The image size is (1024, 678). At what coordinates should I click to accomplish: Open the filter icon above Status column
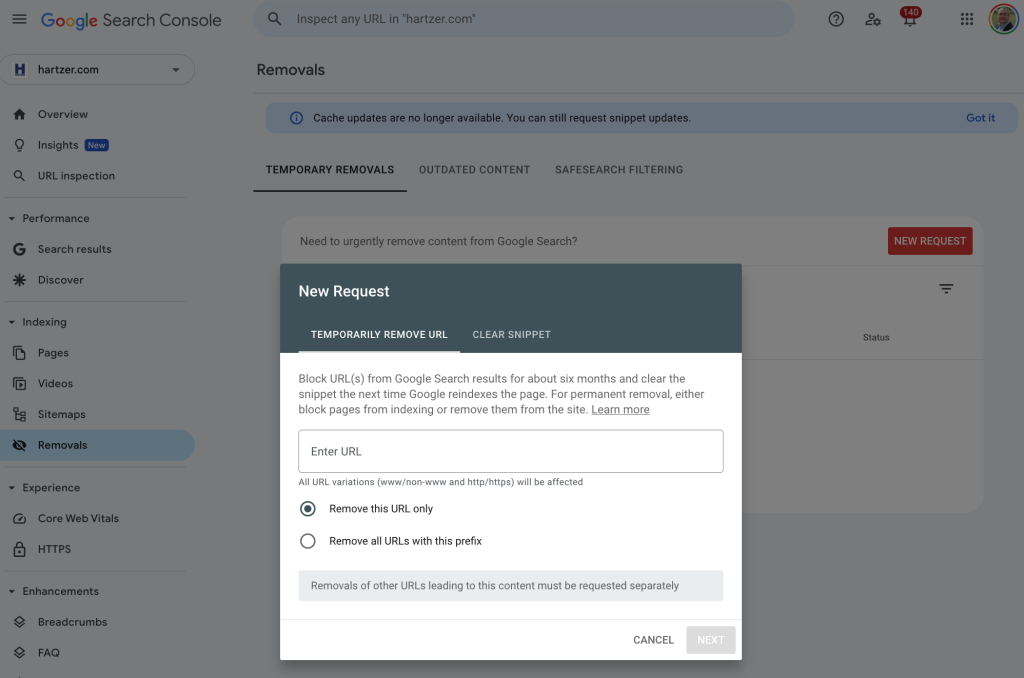(x=946, y=288)
